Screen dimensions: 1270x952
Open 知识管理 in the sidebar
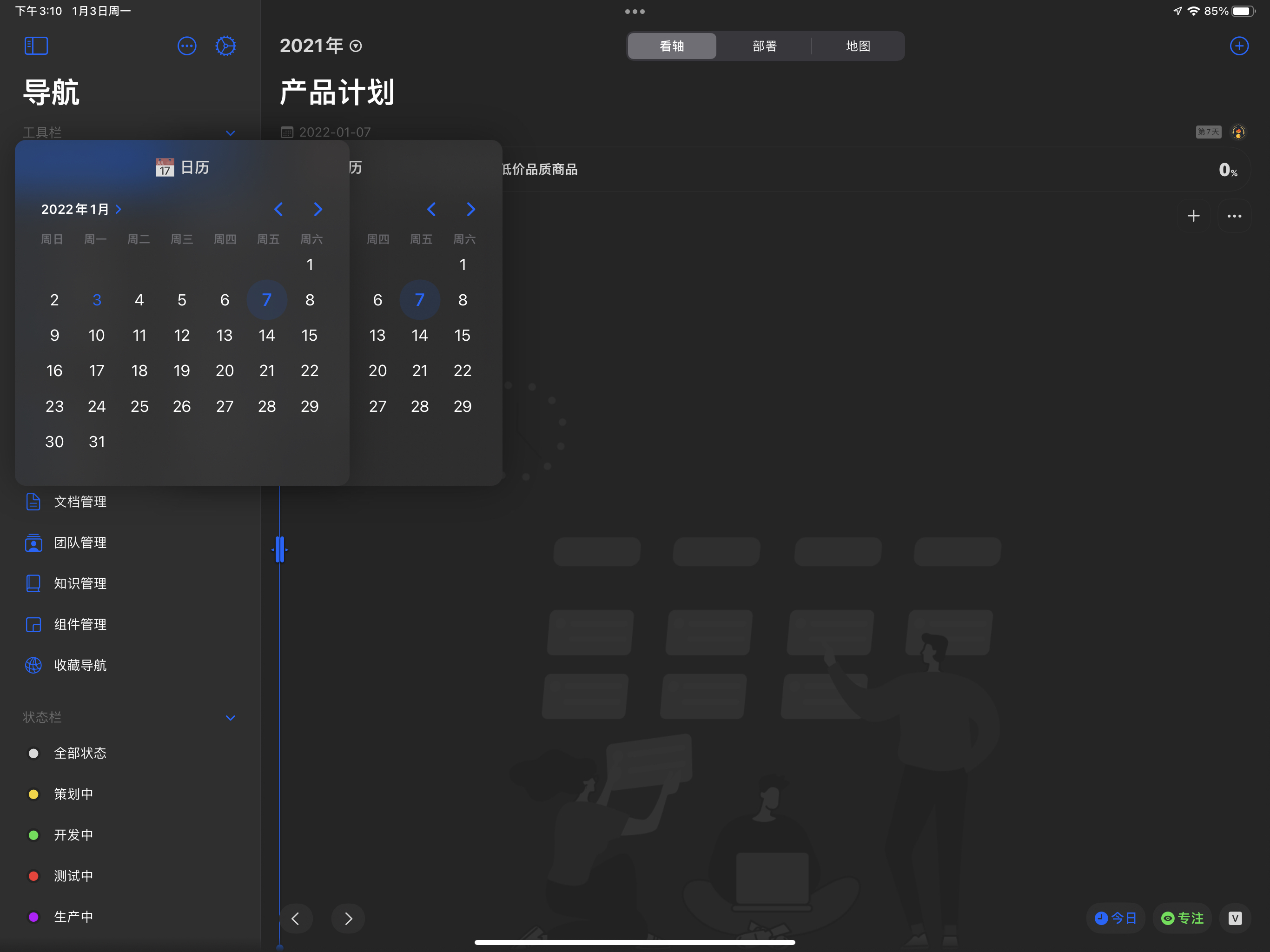point(80,583)
